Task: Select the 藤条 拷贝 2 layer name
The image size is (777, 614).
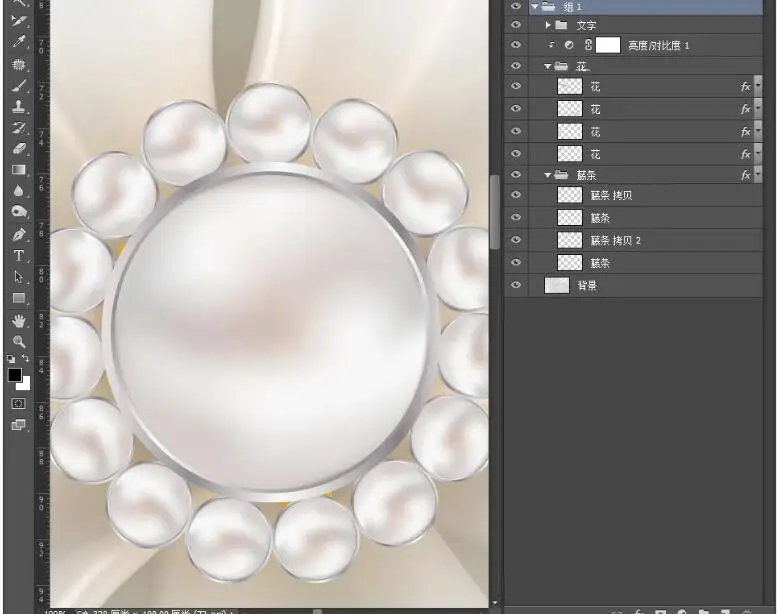Action: click(x=615, y=241)
